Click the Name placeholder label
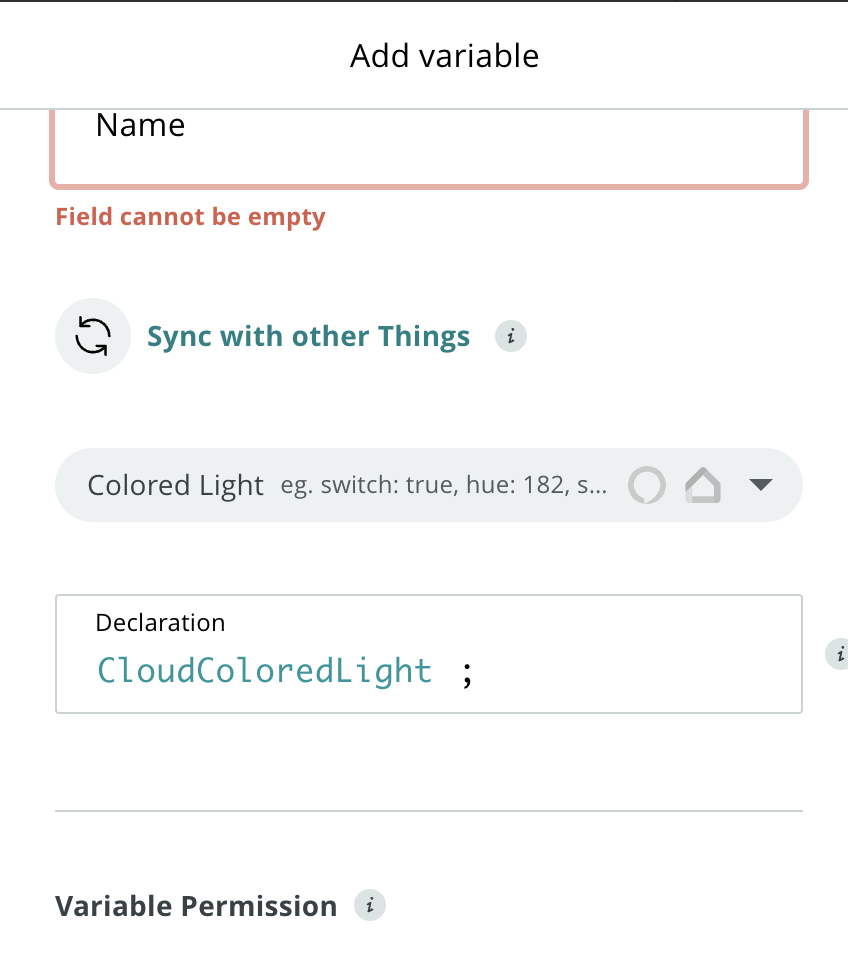 pyautogui.click(x=140, y=125)
